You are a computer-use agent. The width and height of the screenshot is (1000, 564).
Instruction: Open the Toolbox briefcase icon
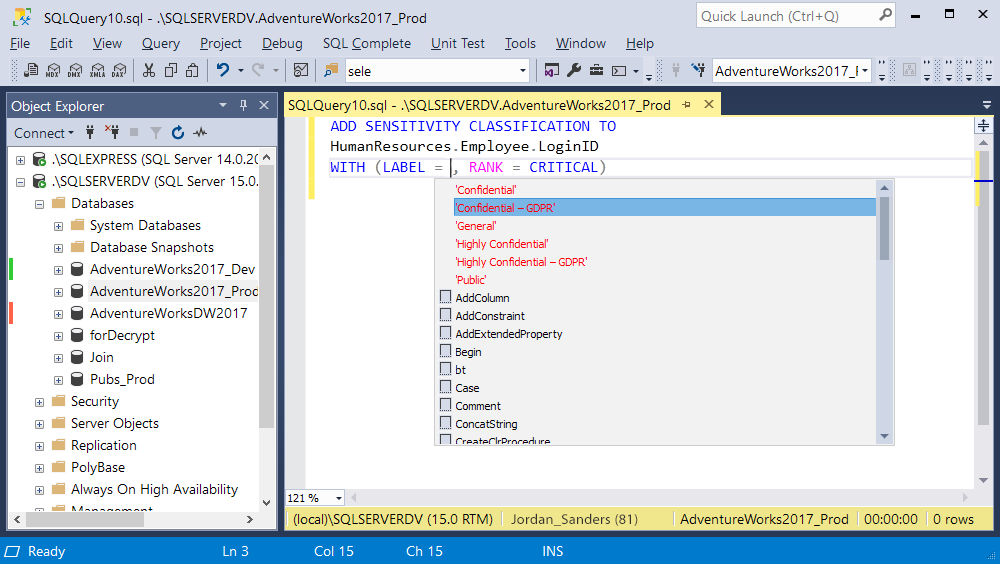pyautogui.click(x=596, y=70)
